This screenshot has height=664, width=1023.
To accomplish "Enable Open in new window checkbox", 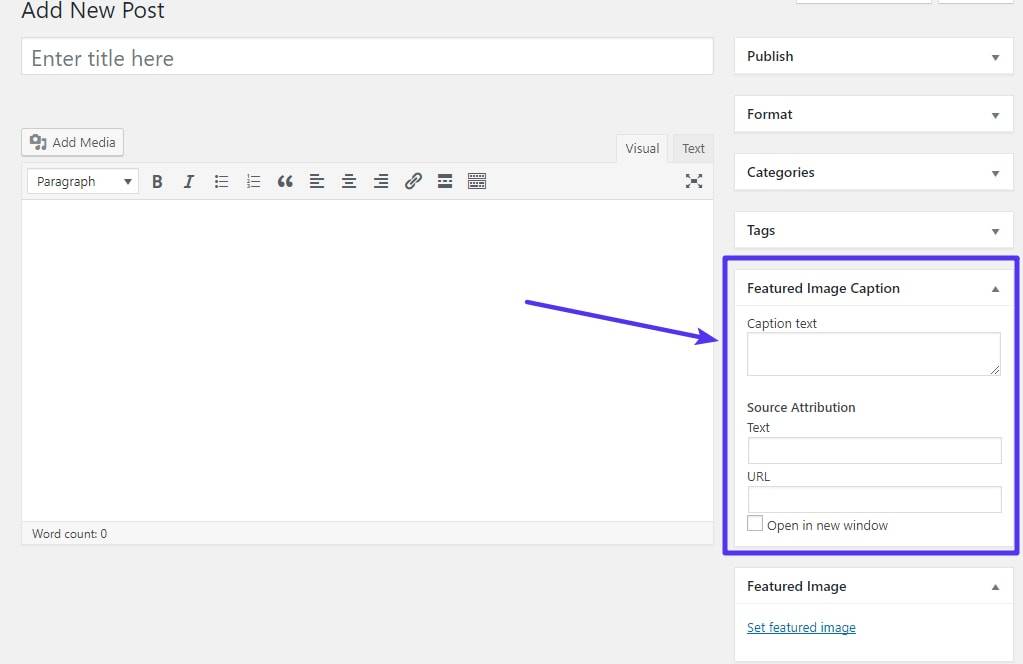I will point(755,524).
